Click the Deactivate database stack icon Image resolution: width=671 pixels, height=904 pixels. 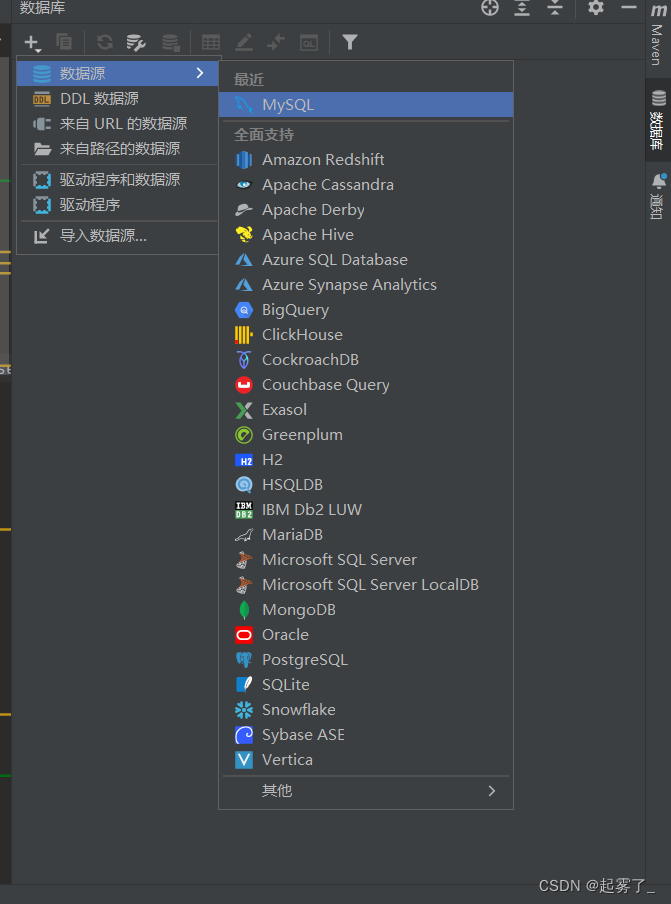[171, 43]
